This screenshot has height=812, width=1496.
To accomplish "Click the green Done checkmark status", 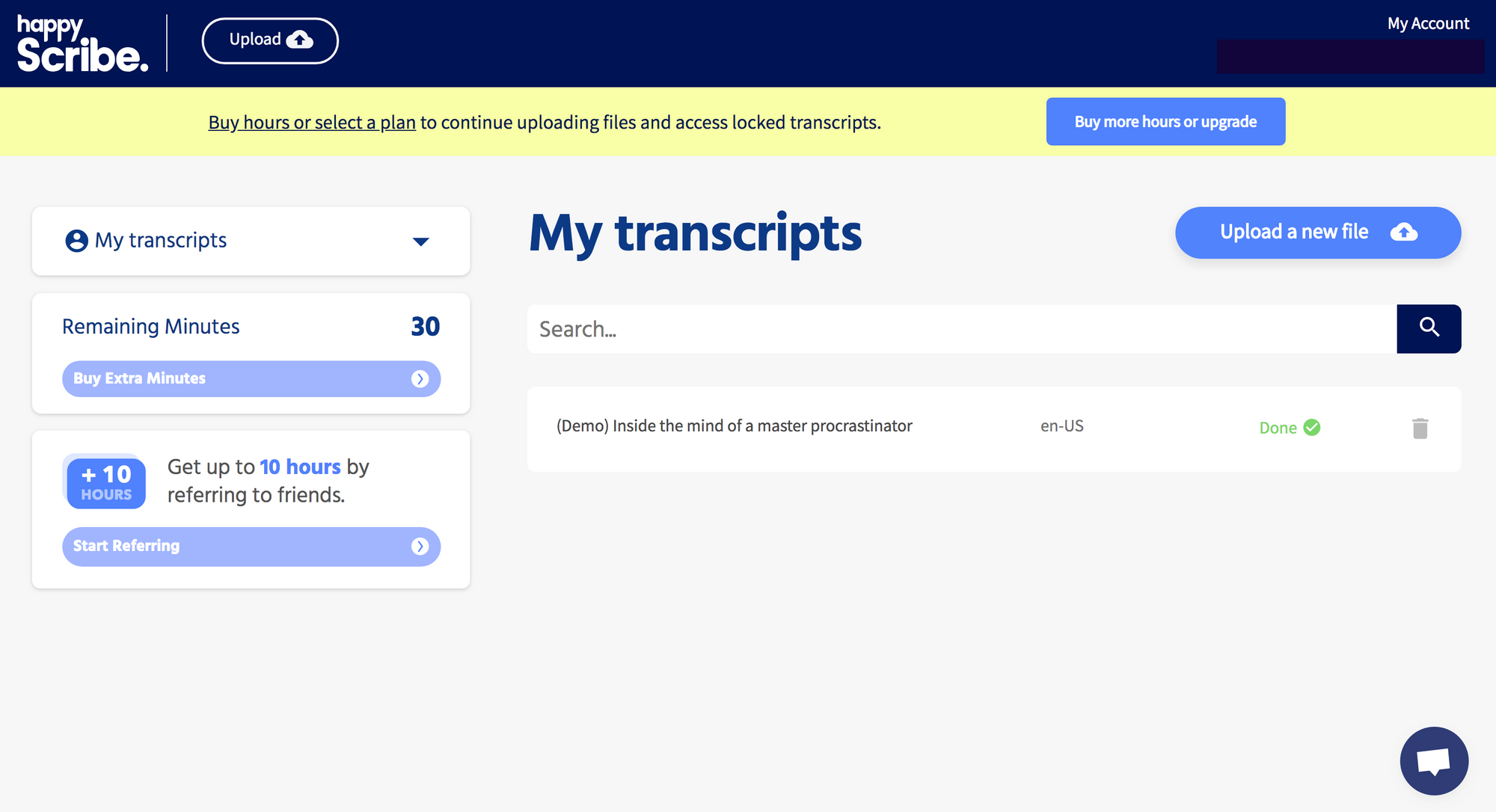I will [x=1311, y=427].
